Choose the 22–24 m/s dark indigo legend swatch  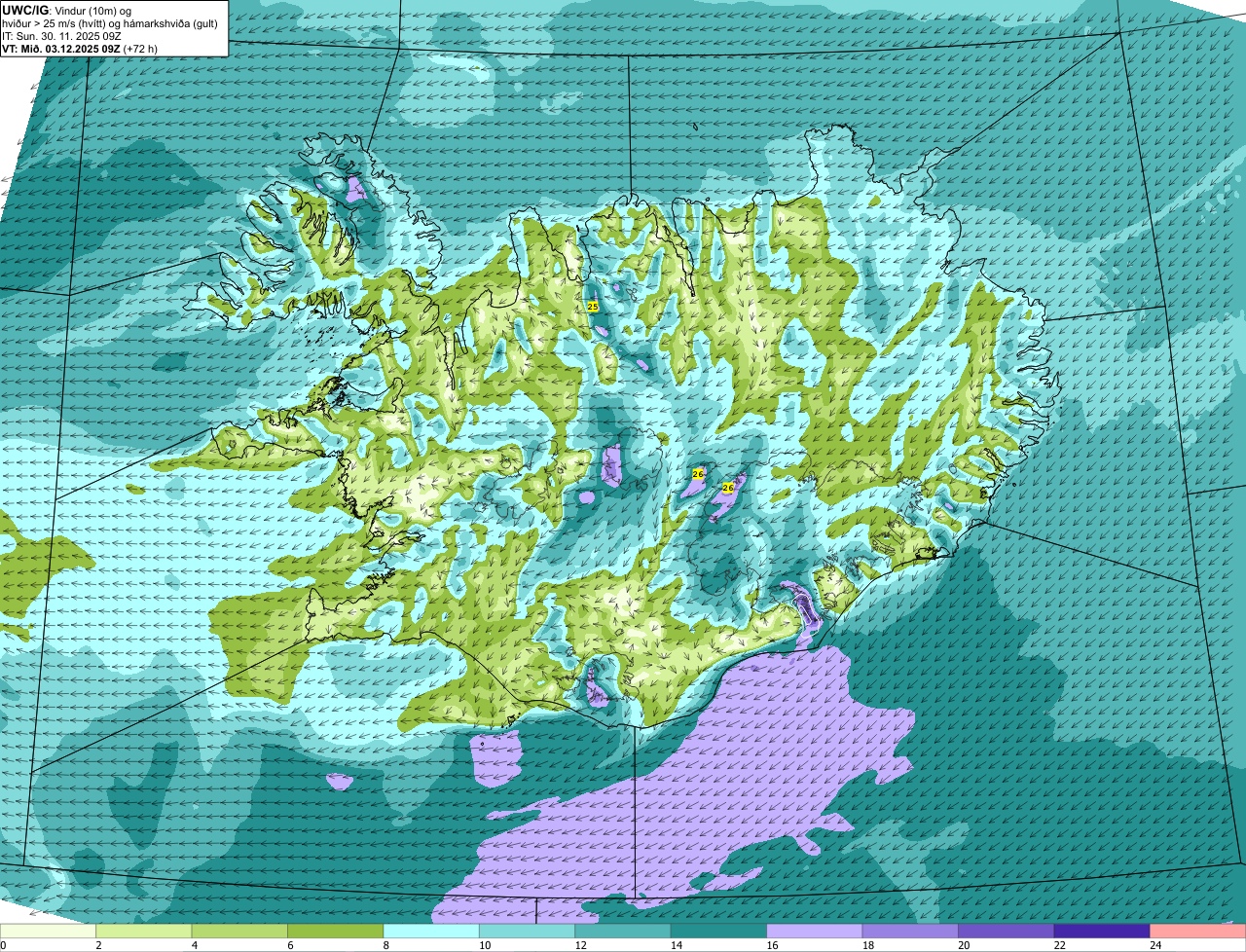coord(1102,931)
